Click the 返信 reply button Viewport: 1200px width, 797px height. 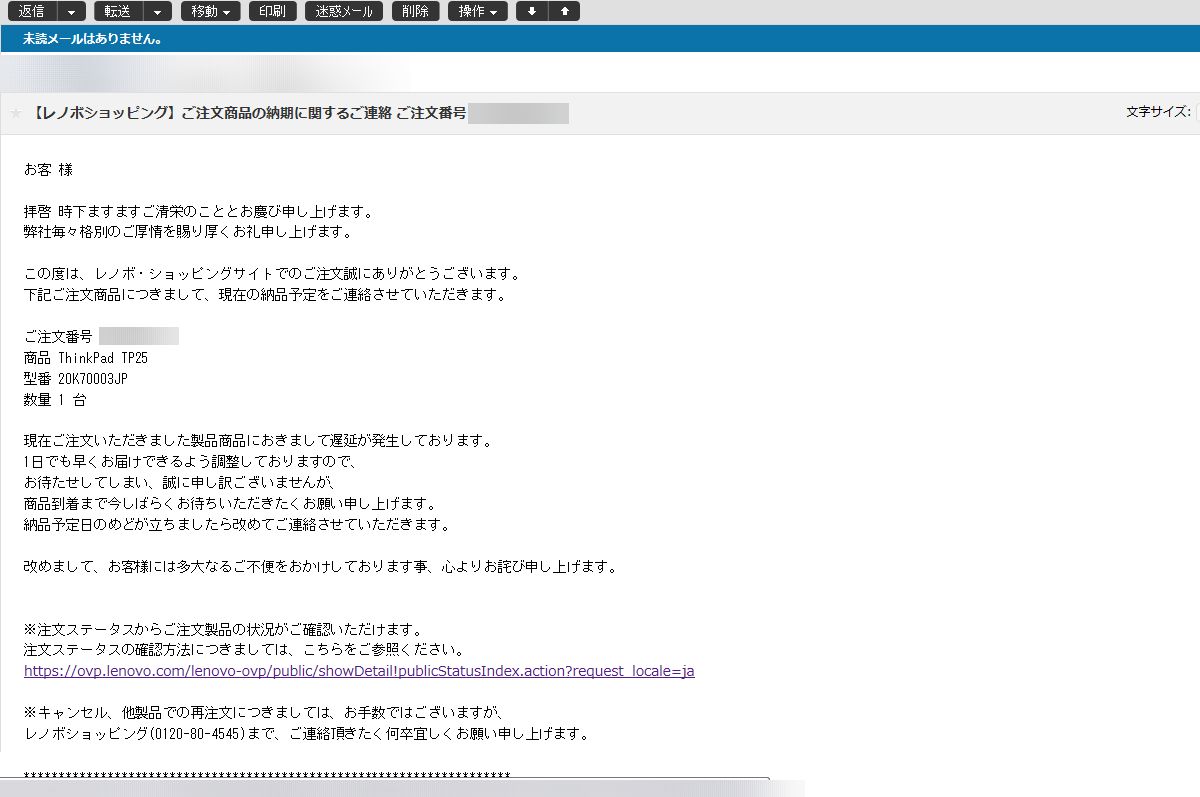(32, 12)
